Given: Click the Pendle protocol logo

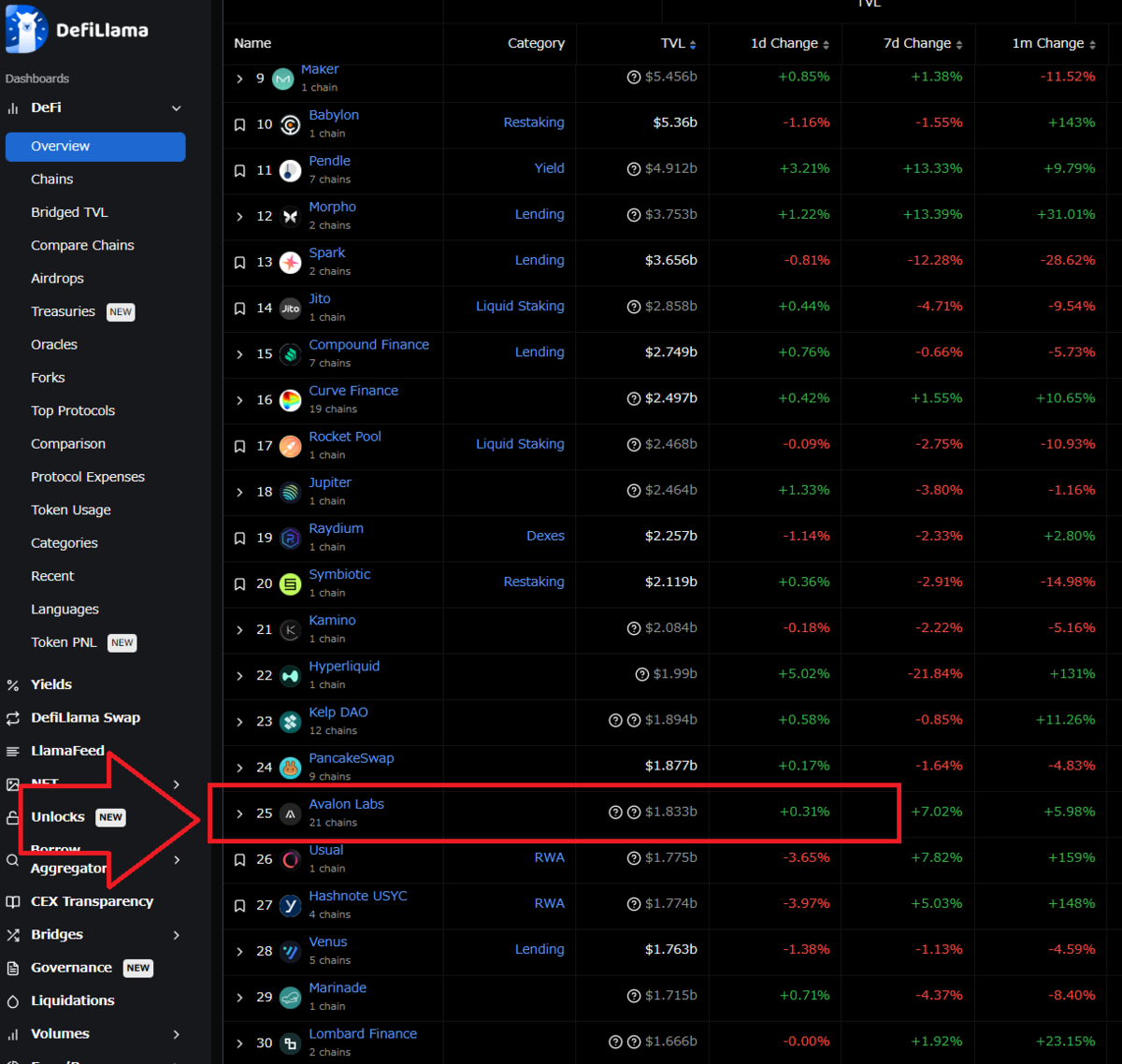Looking at the screenshot, I should (x=291, y=170).
